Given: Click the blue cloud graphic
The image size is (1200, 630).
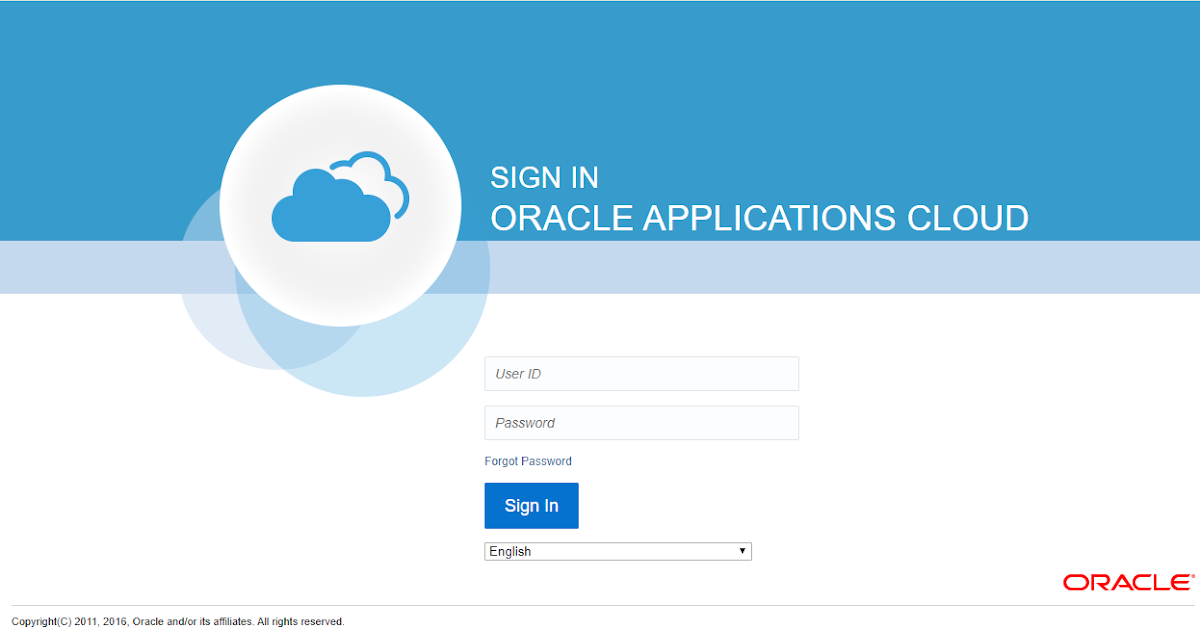Looking at the screenshot, I should [x=330, y=210].
